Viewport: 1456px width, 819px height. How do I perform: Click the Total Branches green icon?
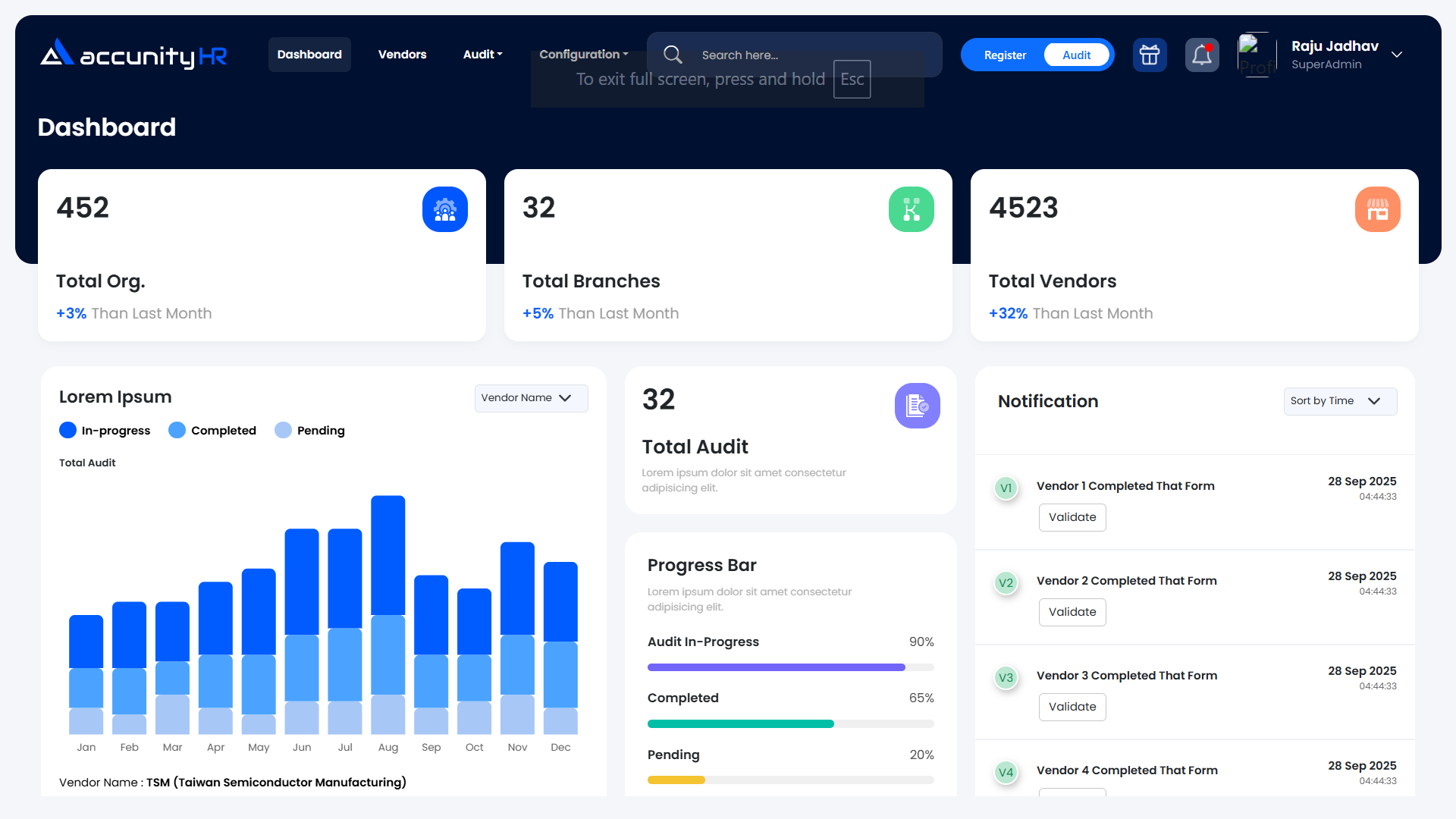coord(911,209)
